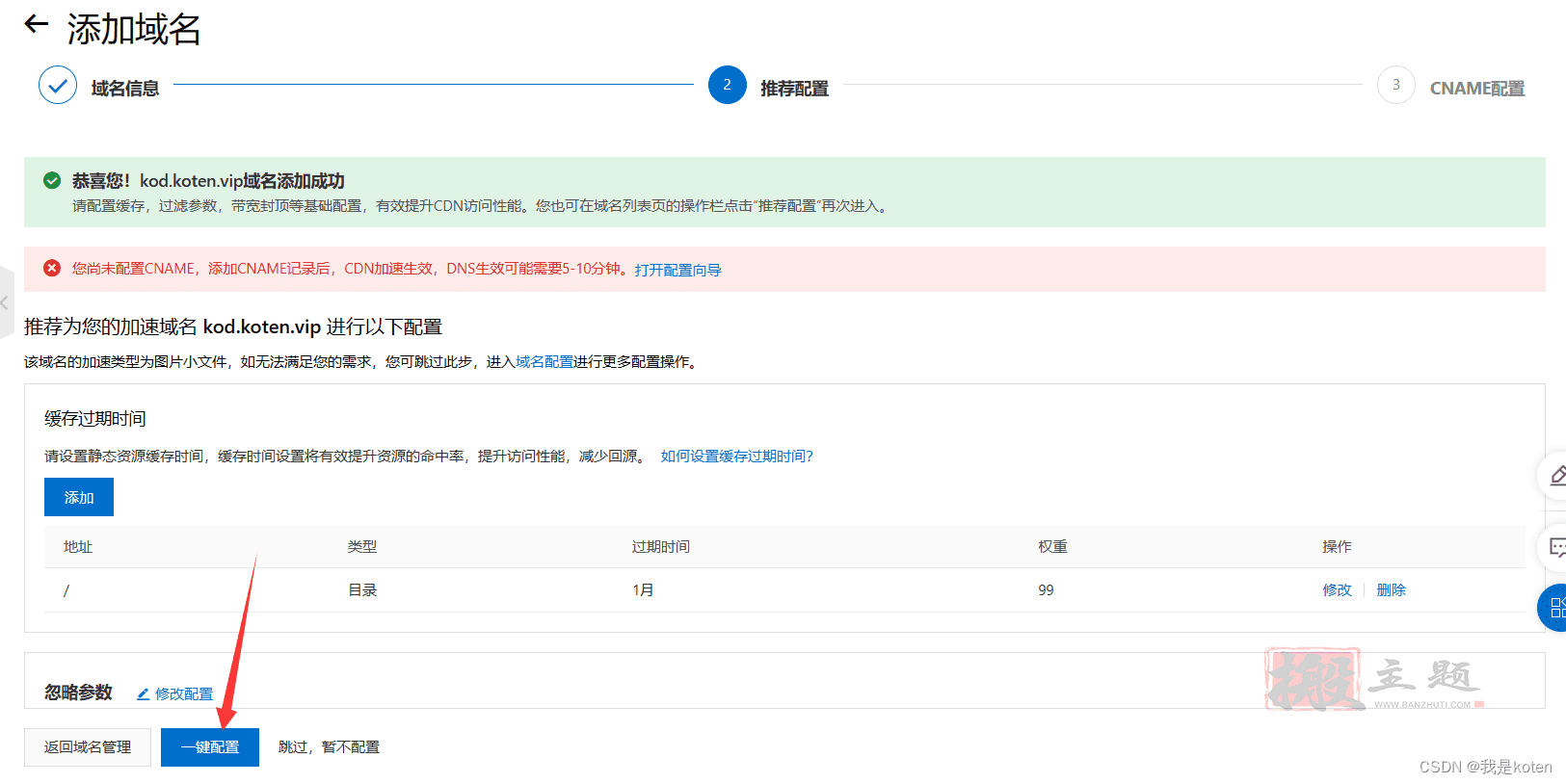
Task: Select the 目录 type cell
Action: pos(362,590)
